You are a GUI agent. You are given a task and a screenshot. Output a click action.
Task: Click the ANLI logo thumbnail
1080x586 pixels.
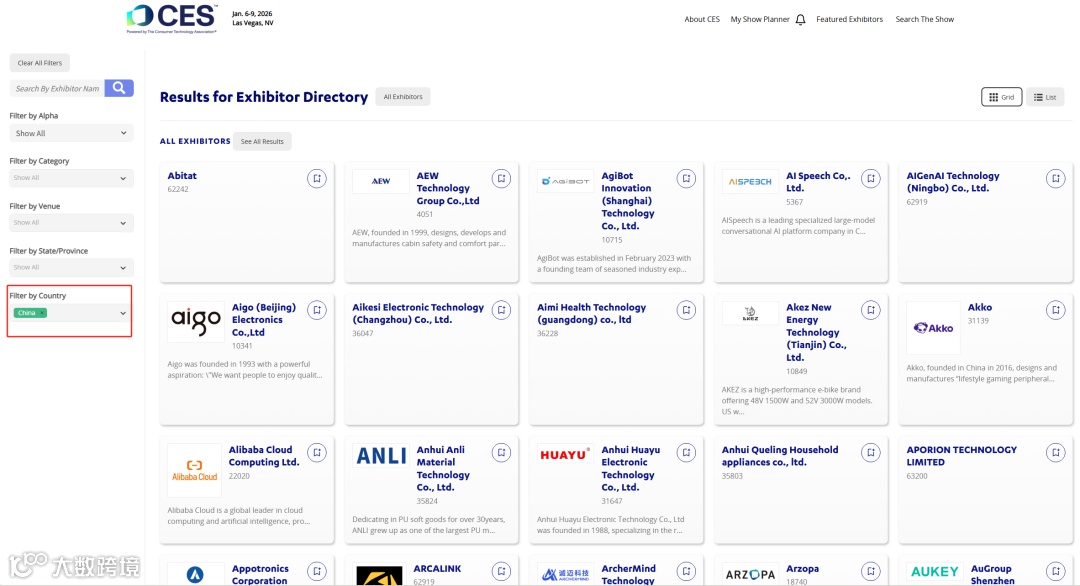381,456
